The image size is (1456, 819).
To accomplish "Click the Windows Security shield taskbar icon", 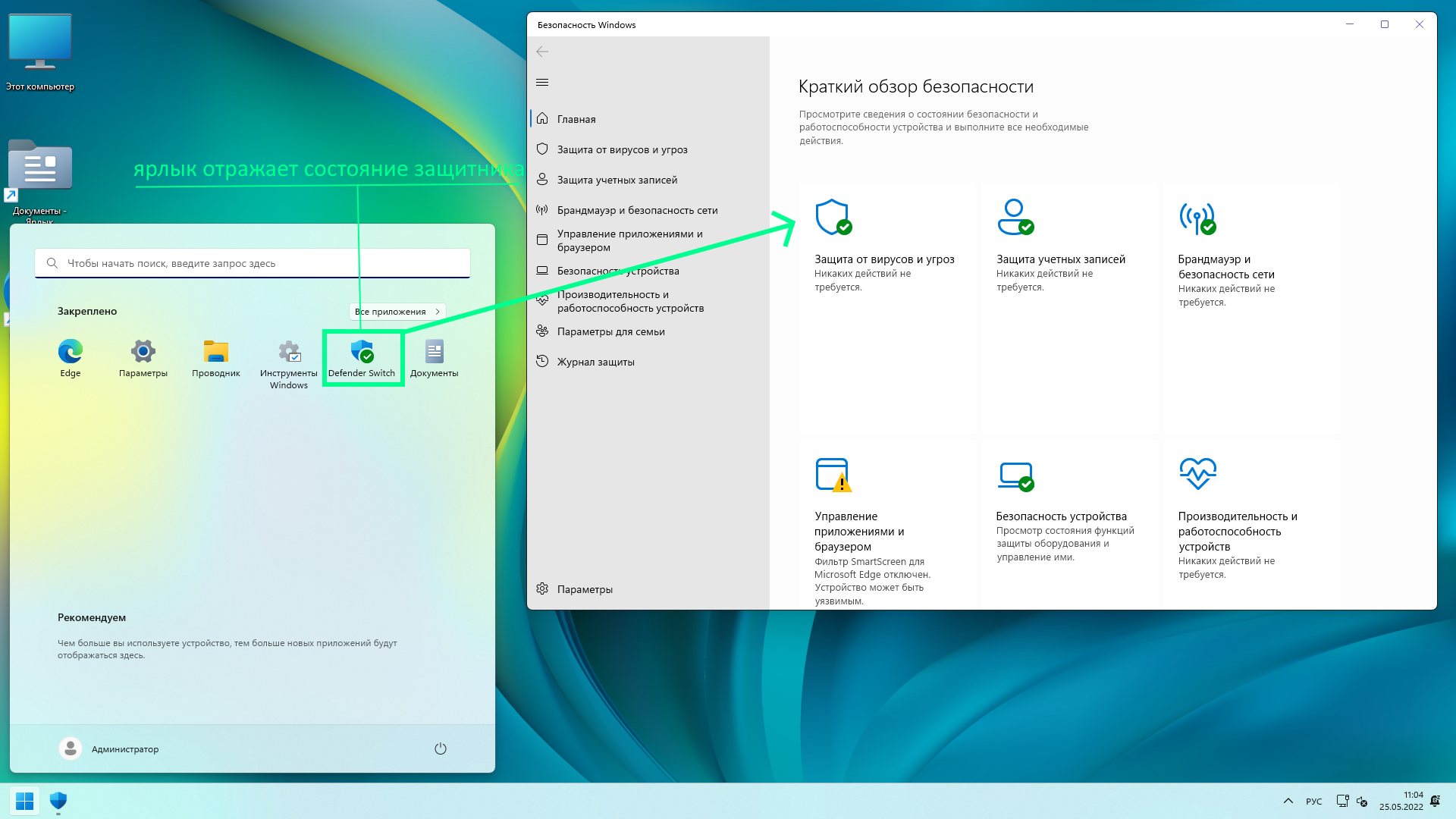I will [x=57, y=801].
